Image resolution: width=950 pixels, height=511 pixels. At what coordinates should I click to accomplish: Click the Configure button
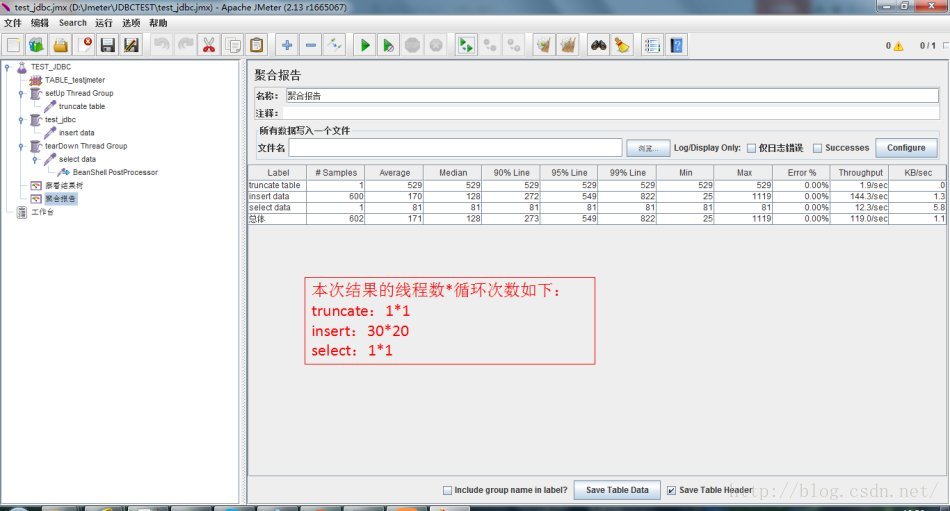[906, 148]
